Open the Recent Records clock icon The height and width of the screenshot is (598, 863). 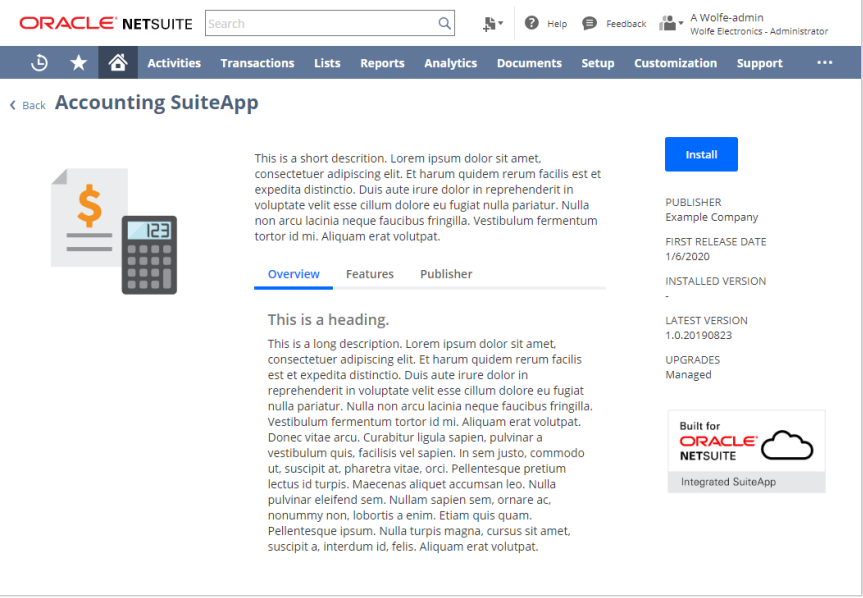coord(39,63)
